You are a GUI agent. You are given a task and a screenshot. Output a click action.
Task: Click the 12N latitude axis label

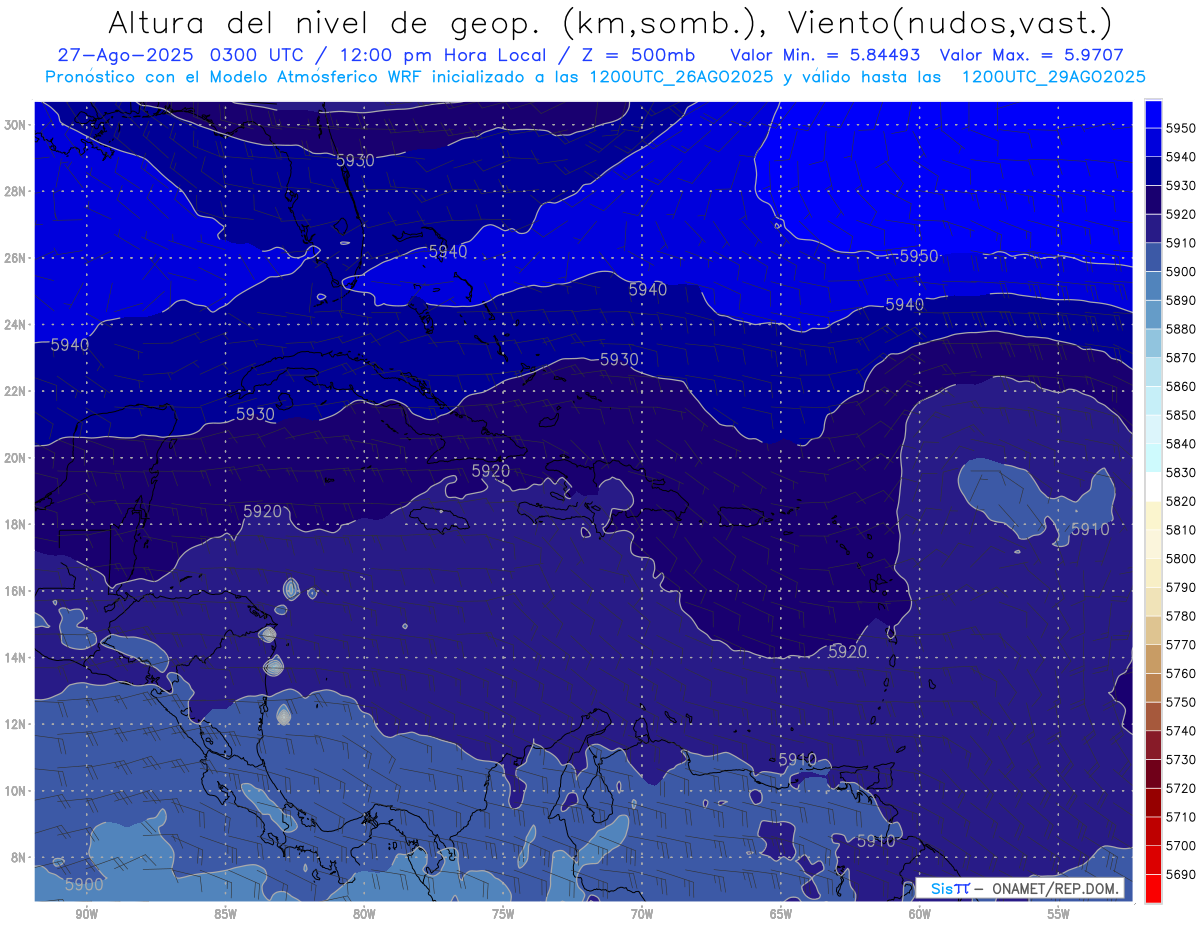[x=16, y=724]
